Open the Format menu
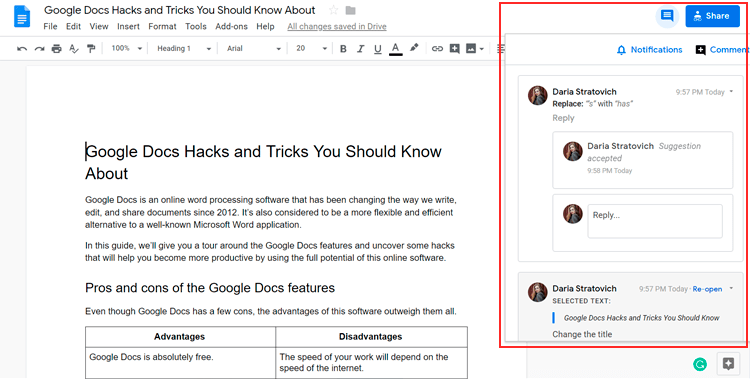Screen dimensions: 750x379 coord(162,26)
